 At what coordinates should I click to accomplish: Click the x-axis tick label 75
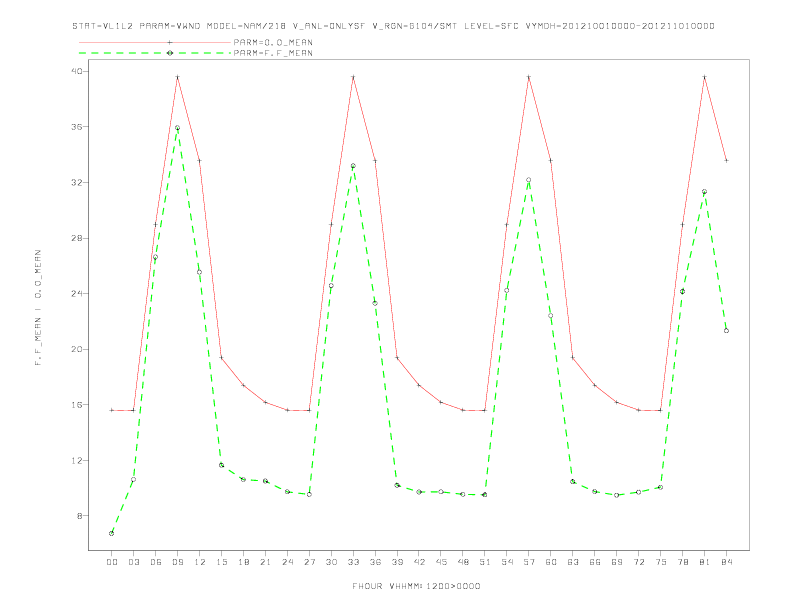point(661,562)
